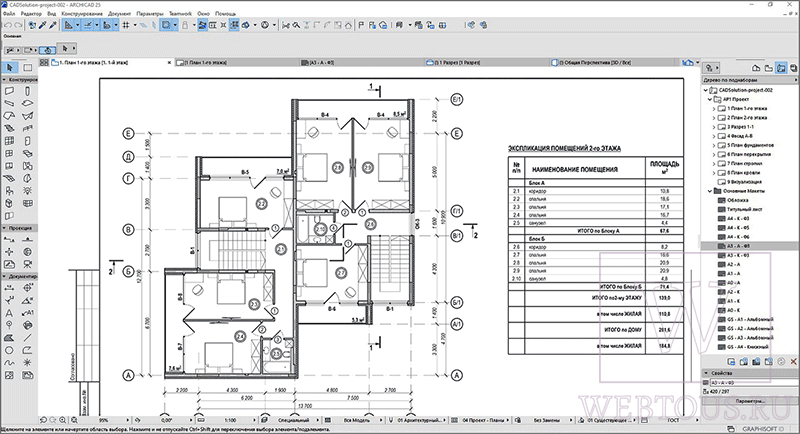
Task: Collapse the Проекция toolbox section
Action: click(4, 228)
